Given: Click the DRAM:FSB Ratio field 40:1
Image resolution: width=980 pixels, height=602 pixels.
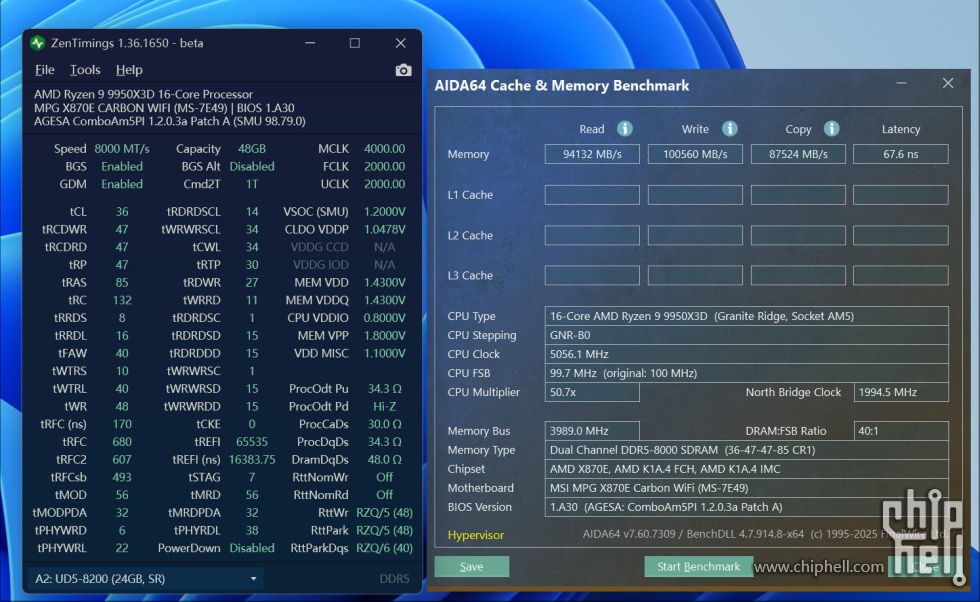Looking at the screenshot, I should [x=901, y=431].
